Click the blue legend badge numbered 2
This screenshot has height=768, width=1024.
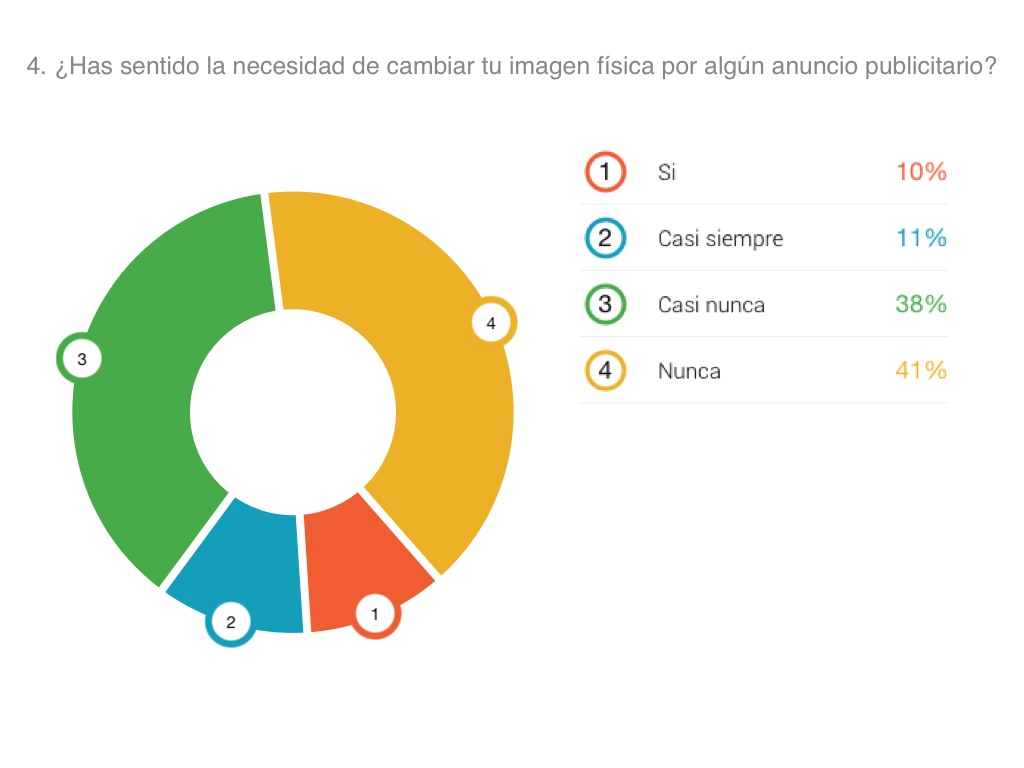pyautogui.click(x=605, y=238)
